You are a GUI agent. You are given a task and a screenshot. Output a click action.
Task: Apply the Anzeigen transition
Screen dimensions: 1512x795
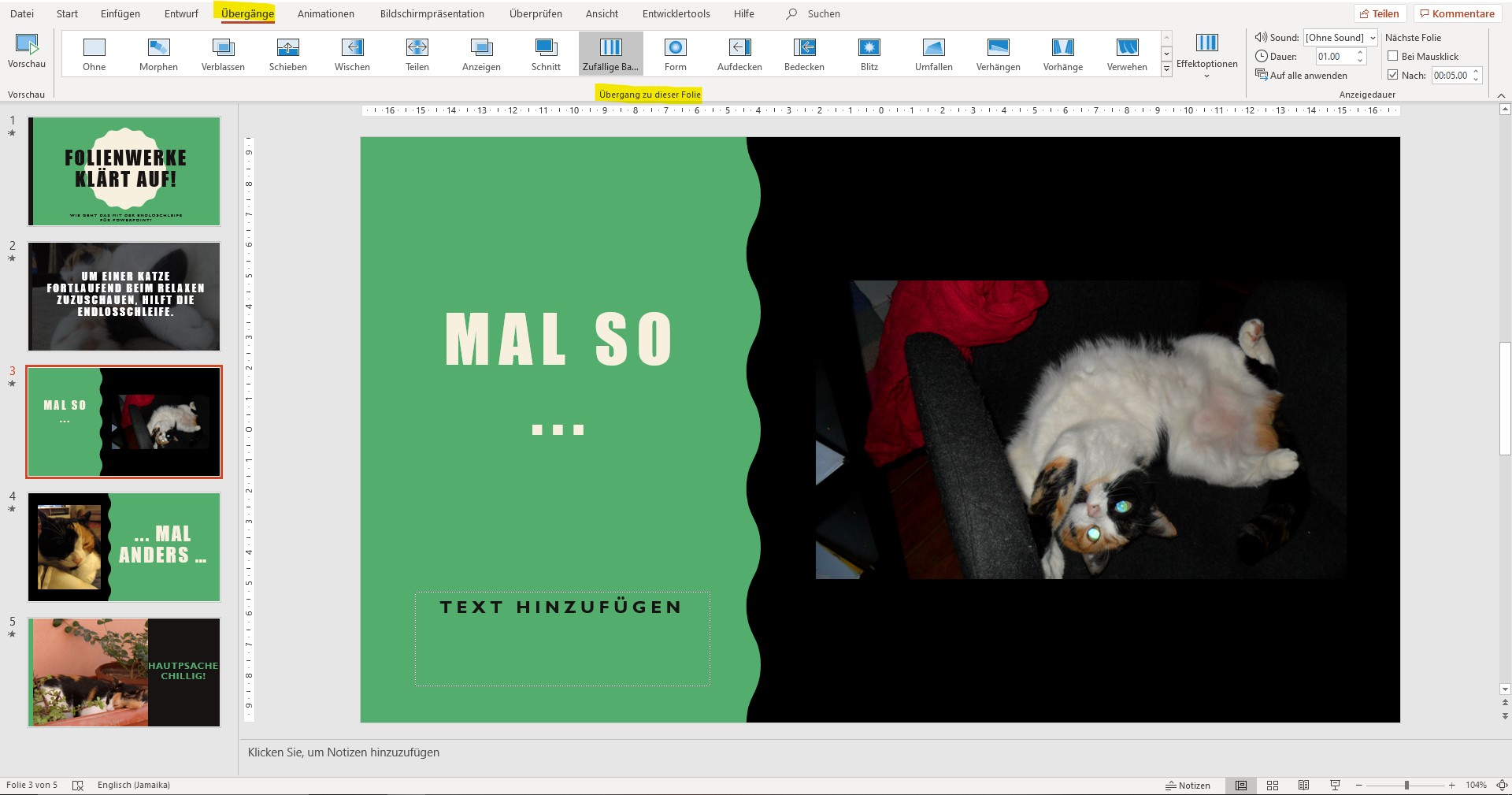click(x=481, y=54)
